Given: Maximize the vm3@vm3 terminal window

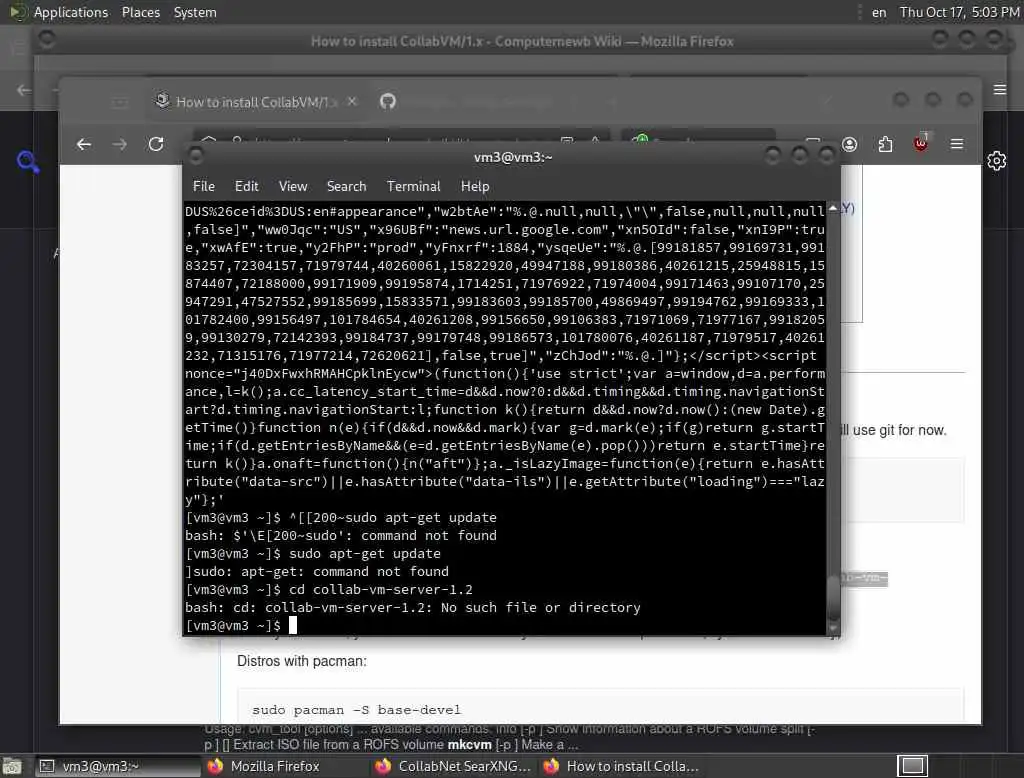Looking at the screenshot, I should coord(799,156).
